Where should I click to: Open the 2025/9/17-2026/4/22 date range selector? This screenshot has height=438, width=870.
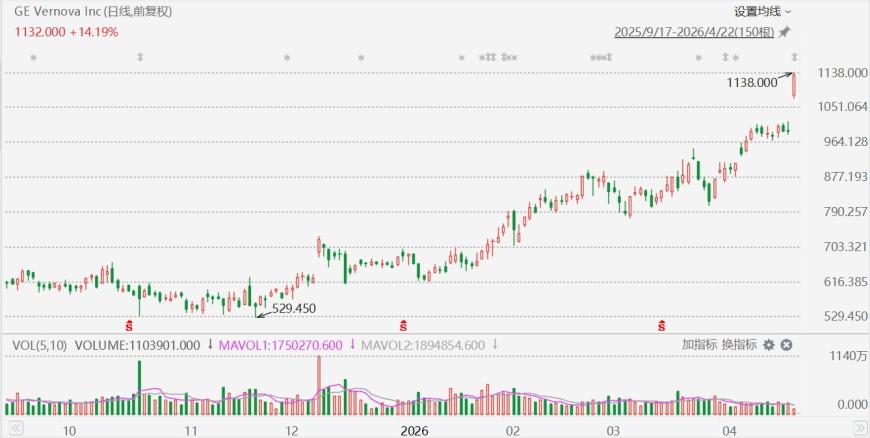coord(694,32)
